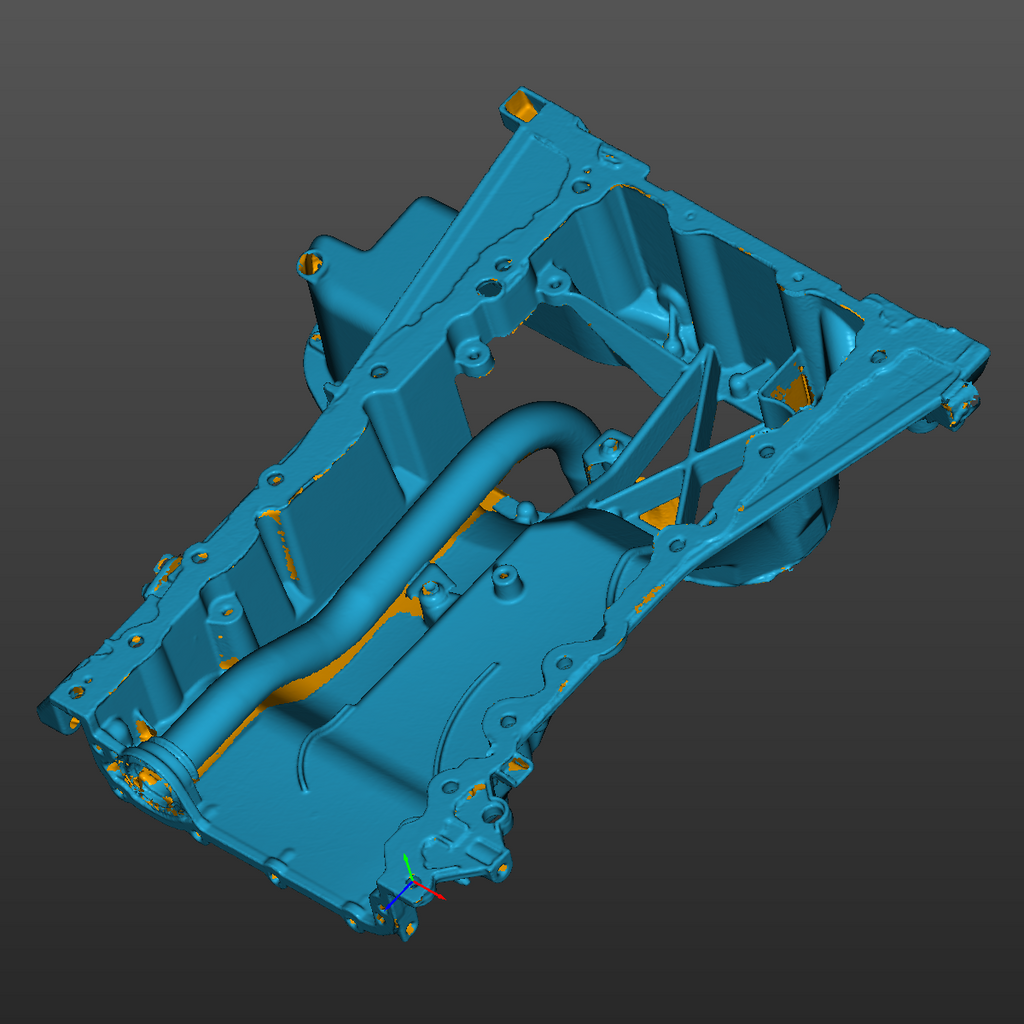Select the green Y-axis arrow of triad
This screenshot has width=1024, height=1024.
pos(408,867)
